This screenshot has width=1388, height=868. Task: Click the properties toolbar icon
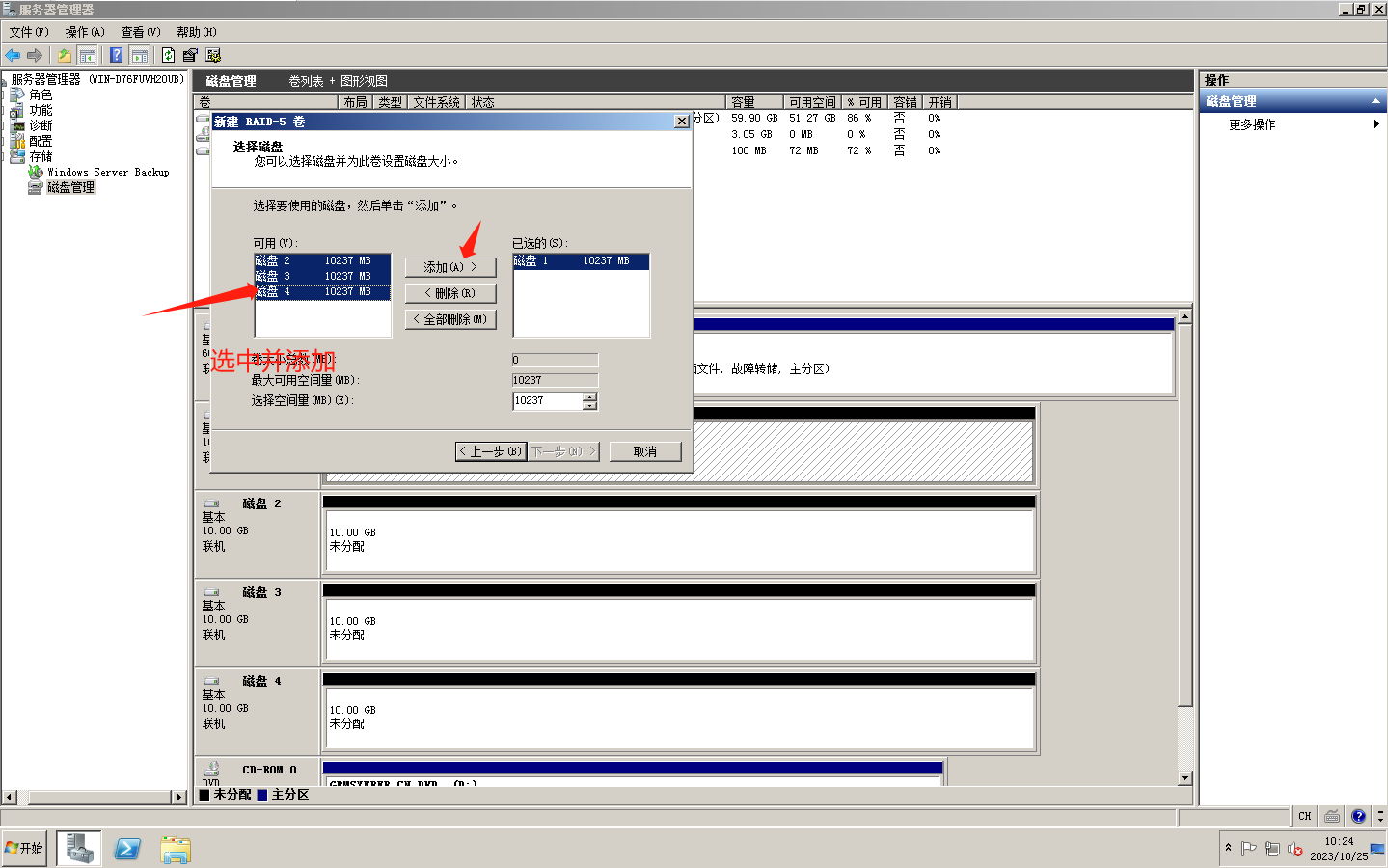[190, 55]
